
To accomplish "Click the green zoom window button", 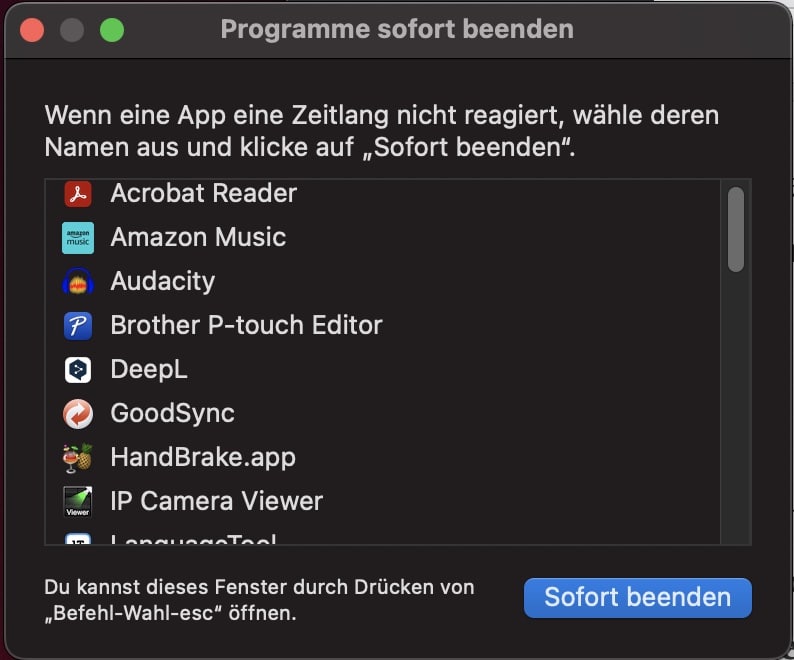I will pyautogui.click(x=112, y=30).
